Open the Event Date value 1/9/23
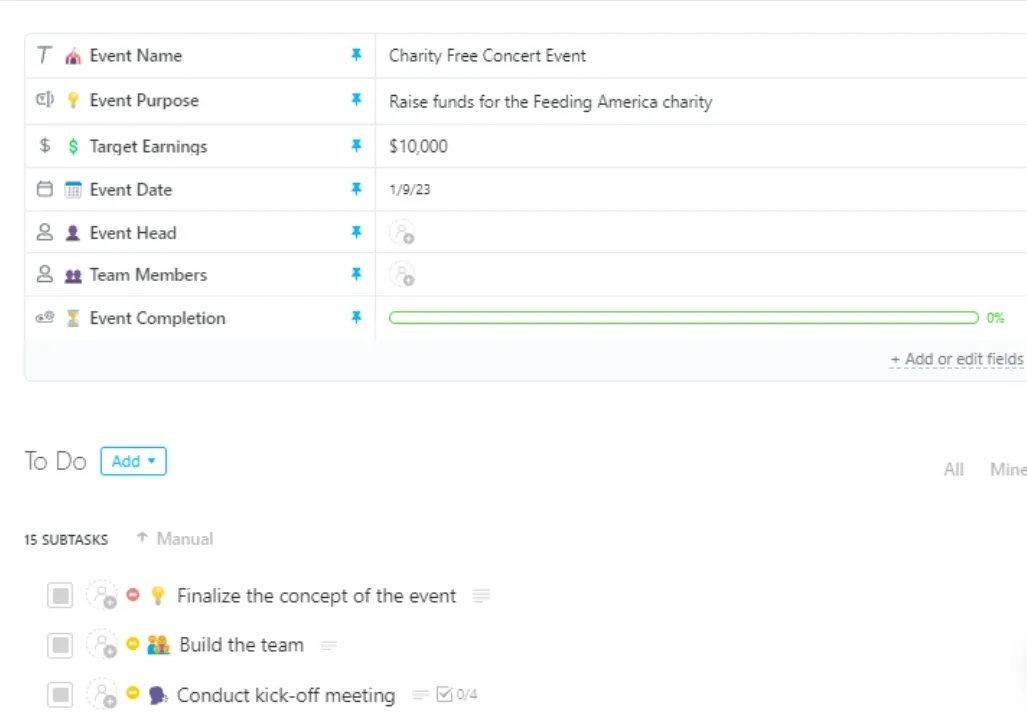The image size is (1027, 712). click(x=410, y=189)
